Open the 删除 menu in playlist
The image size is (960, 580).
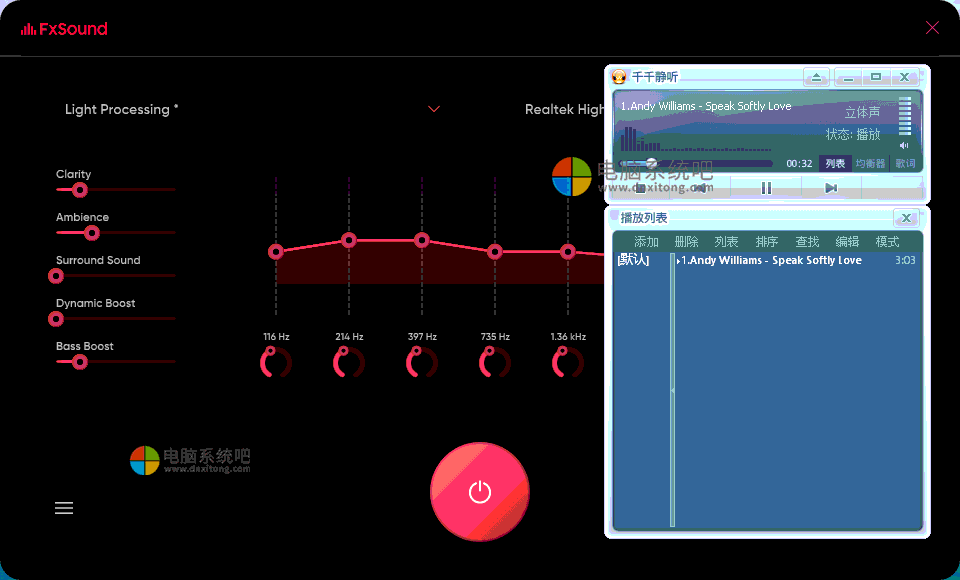click(686, 242)
